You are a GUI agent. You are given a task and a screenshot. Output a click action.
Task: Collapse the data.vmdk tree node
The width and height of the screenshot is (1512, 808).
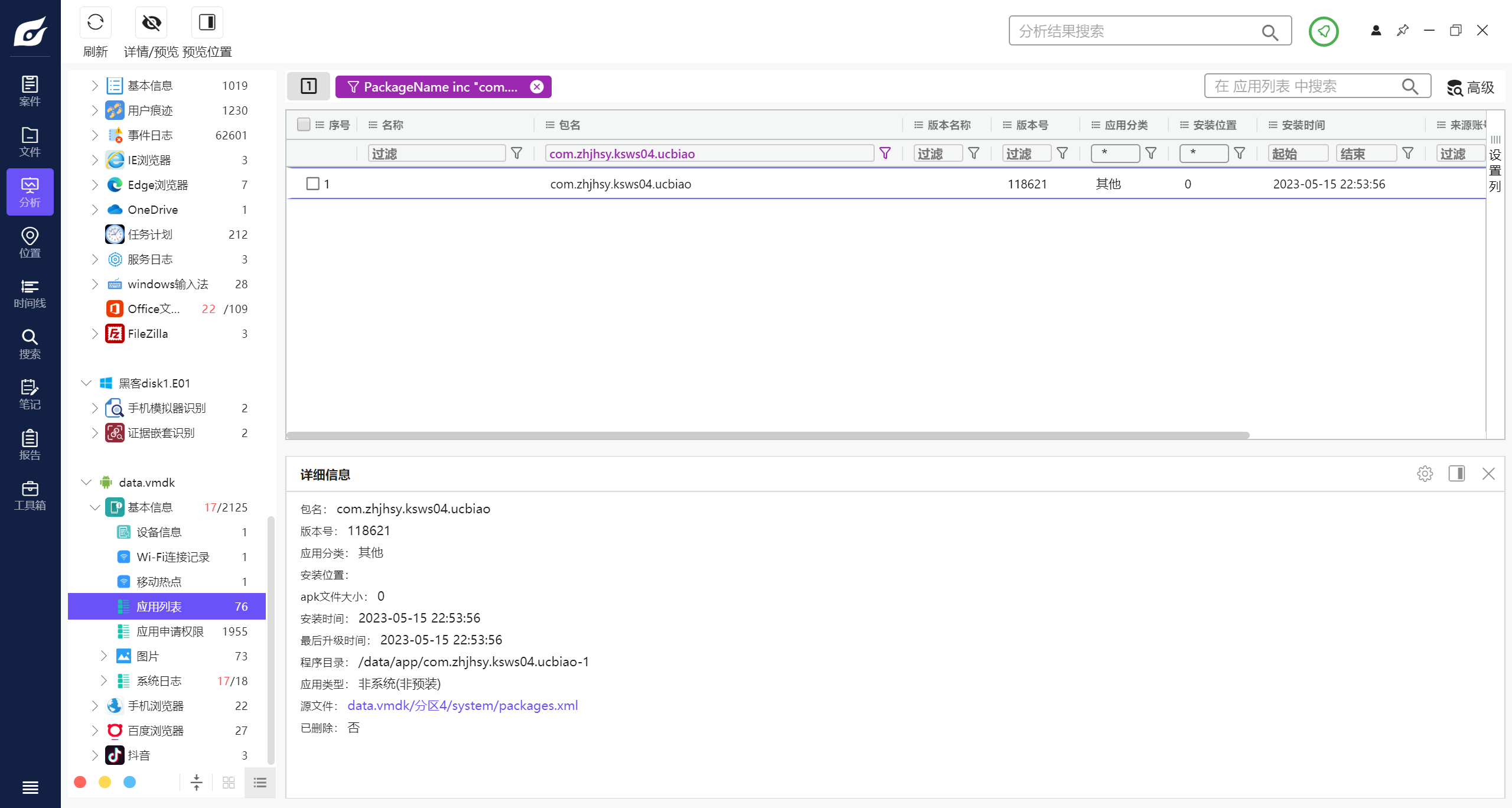tap(86, 483)
